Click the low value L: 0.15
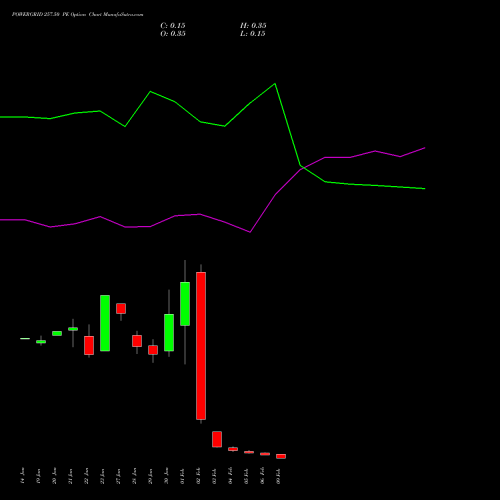The height and width of the screenshot is (500, 500). 253,34
